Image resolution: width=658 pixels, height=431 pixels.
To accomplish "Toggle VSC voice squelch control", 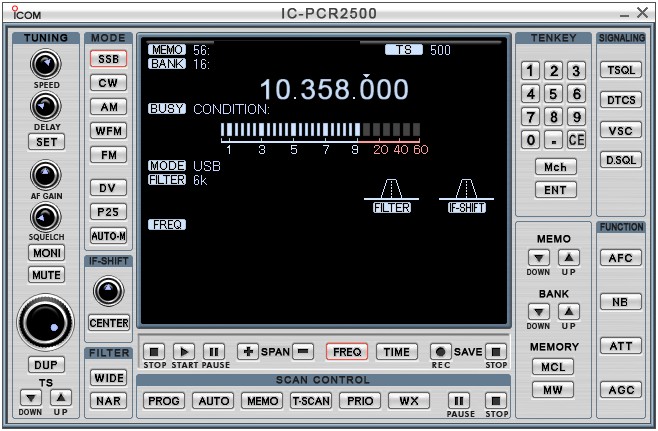I will click(621, 130).
